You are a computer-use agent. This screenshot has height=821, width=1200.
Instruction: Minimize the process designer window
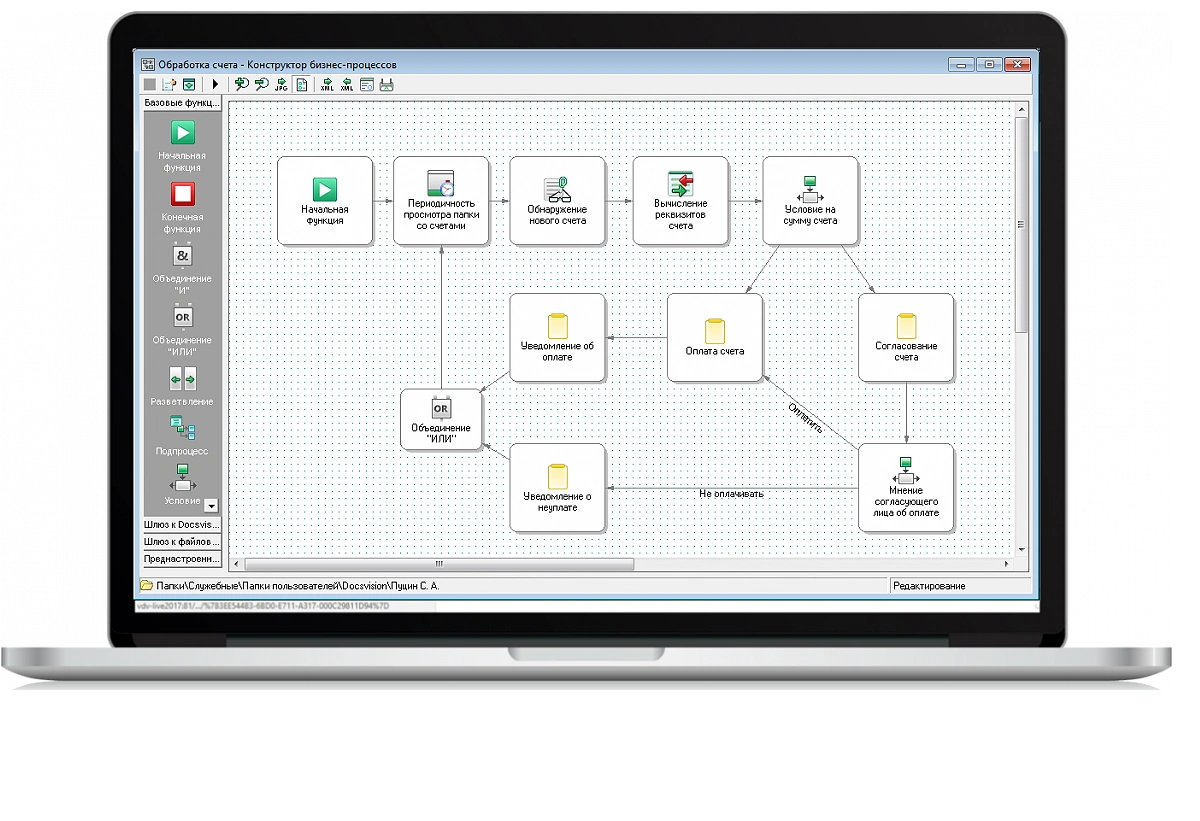[x=962, y=64]
